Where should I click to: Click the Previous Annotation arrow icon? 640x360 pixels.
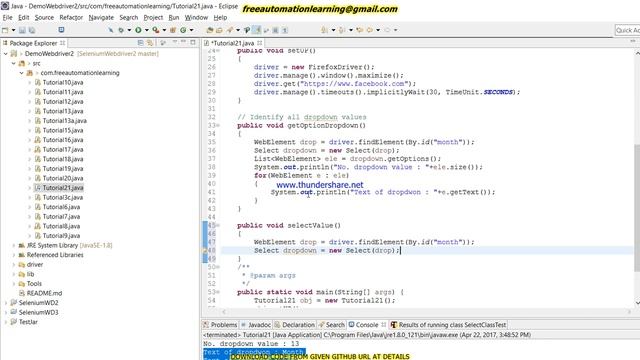[342, 30]
